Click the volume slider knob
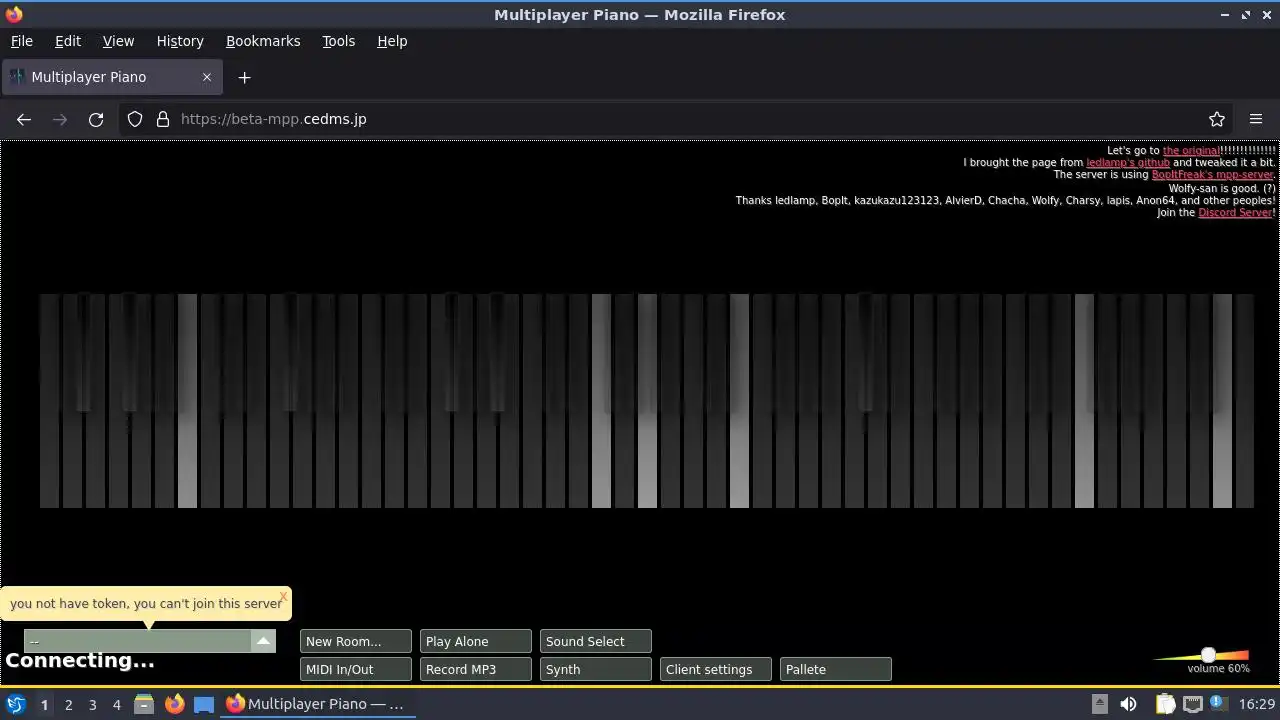Image resolution: width=1280 pixels, height=720 pixels. click(1208, 655)
